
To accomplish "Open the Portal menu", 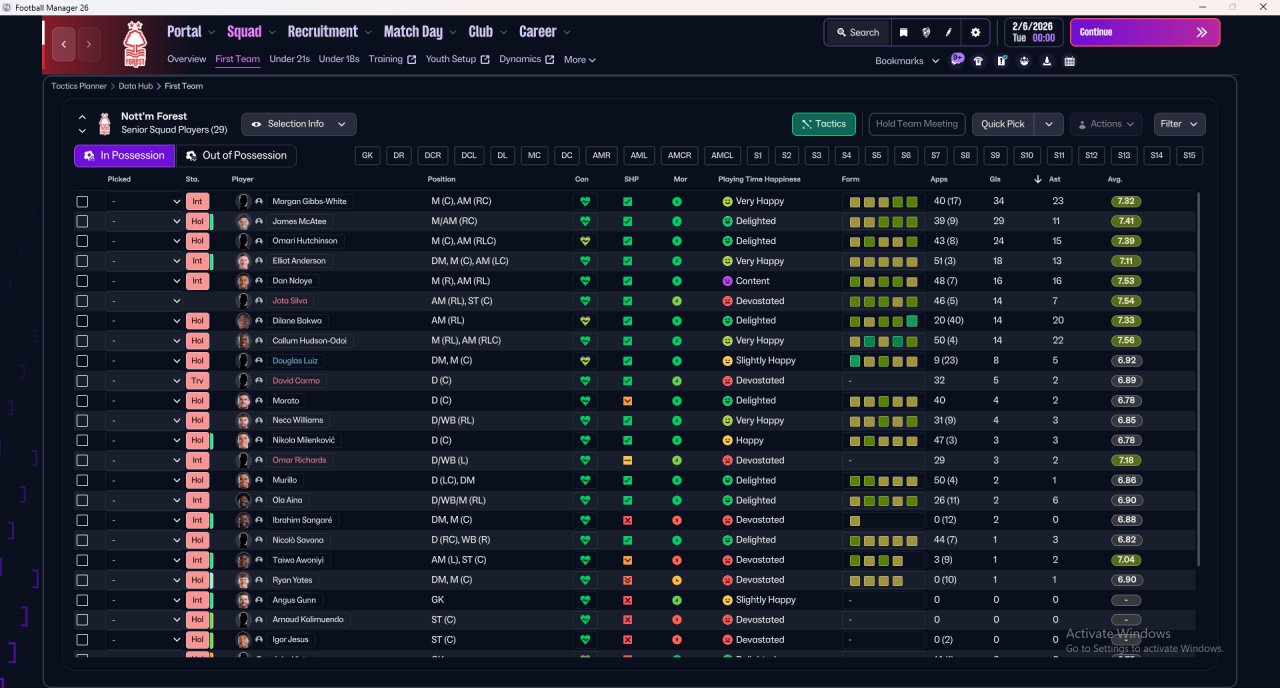I will (x=189, y=32).
